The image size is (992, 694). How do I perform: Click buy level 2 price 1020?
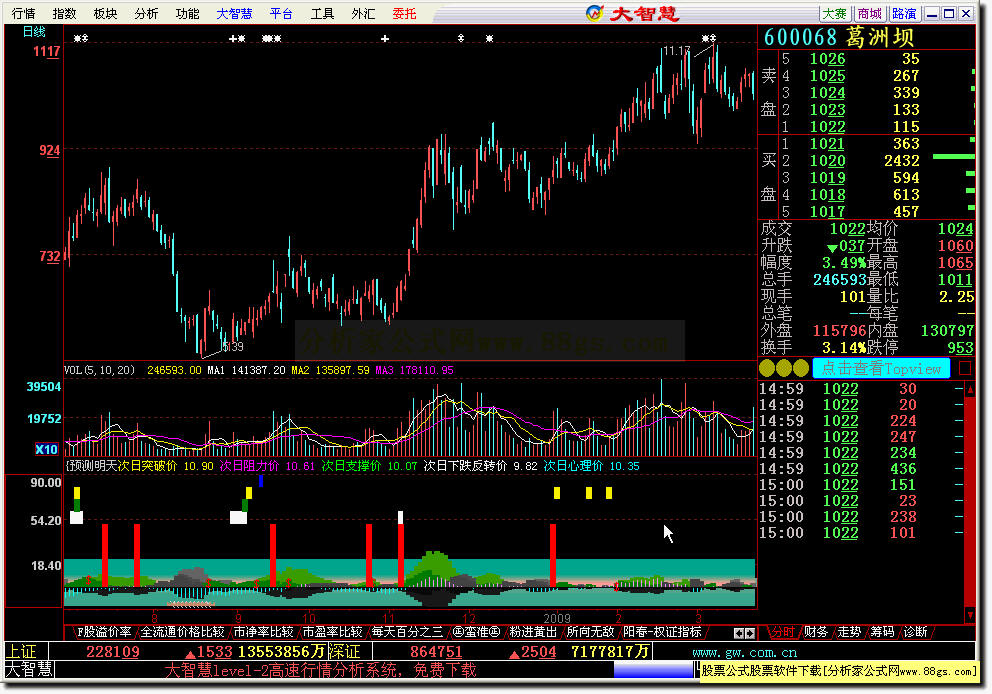click(828, 161)
